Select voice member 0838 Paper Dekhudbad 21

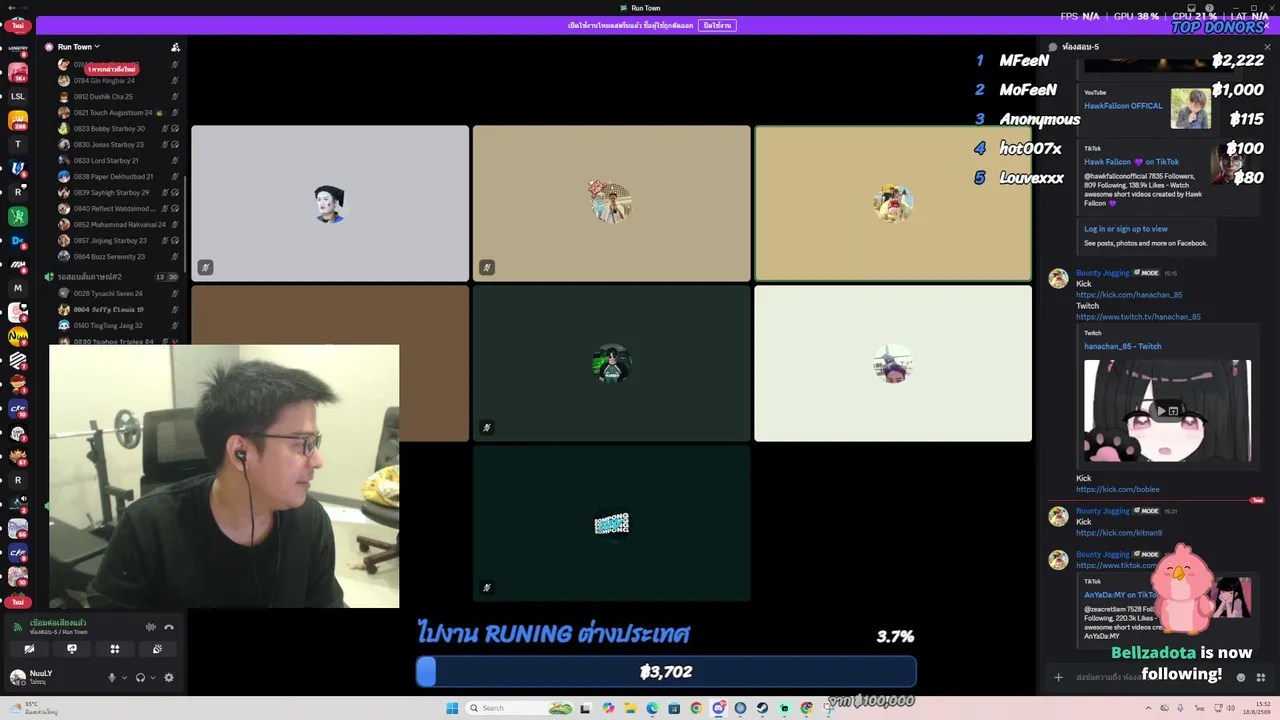tap(117, 177)
